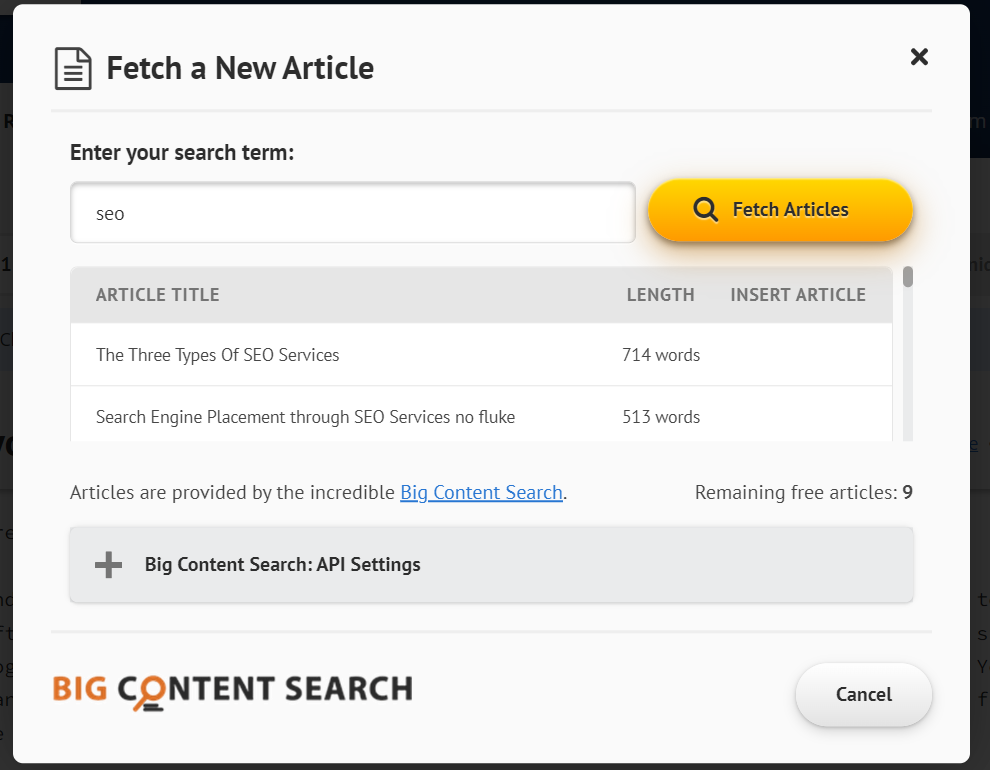Open the Big Content Search link
This screenshot has width=990, height=770.
[481, 492]
